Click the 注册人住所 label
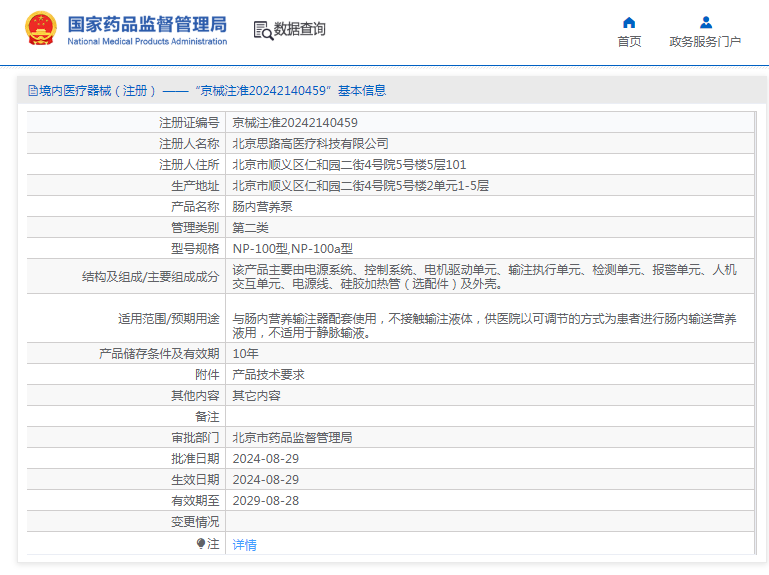Image resolution: width=769 pixels, height=575 pixels. pos(189,165)
